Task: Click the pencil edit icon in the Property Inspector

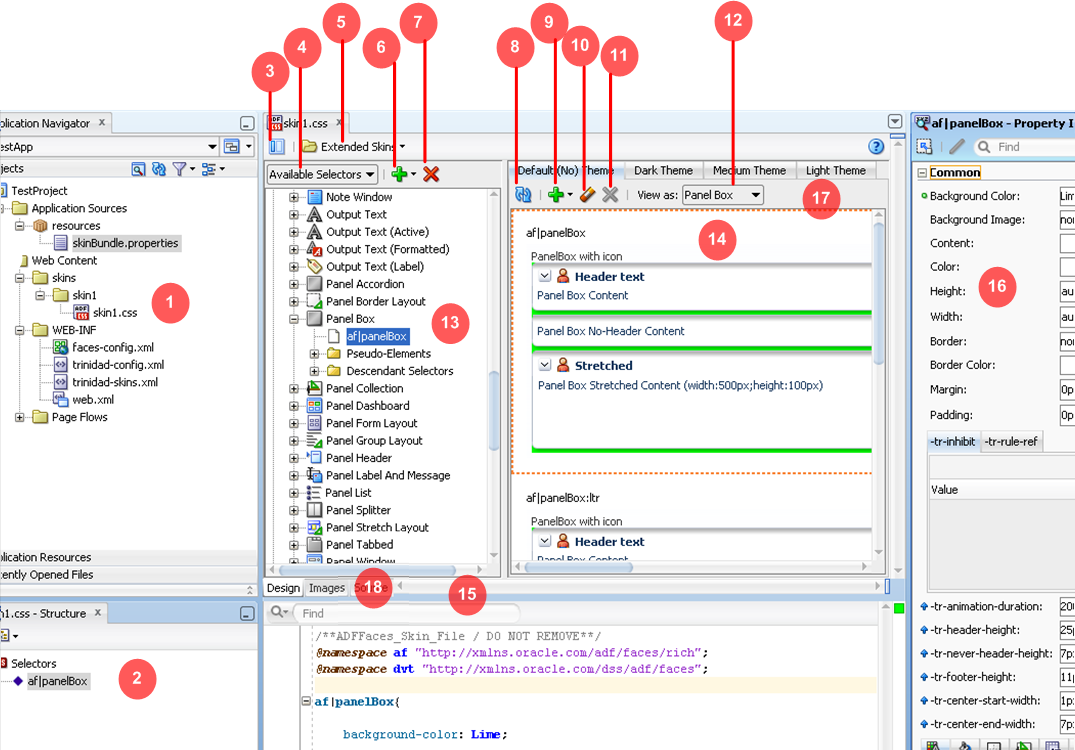Action: click(x=957, y=145)
